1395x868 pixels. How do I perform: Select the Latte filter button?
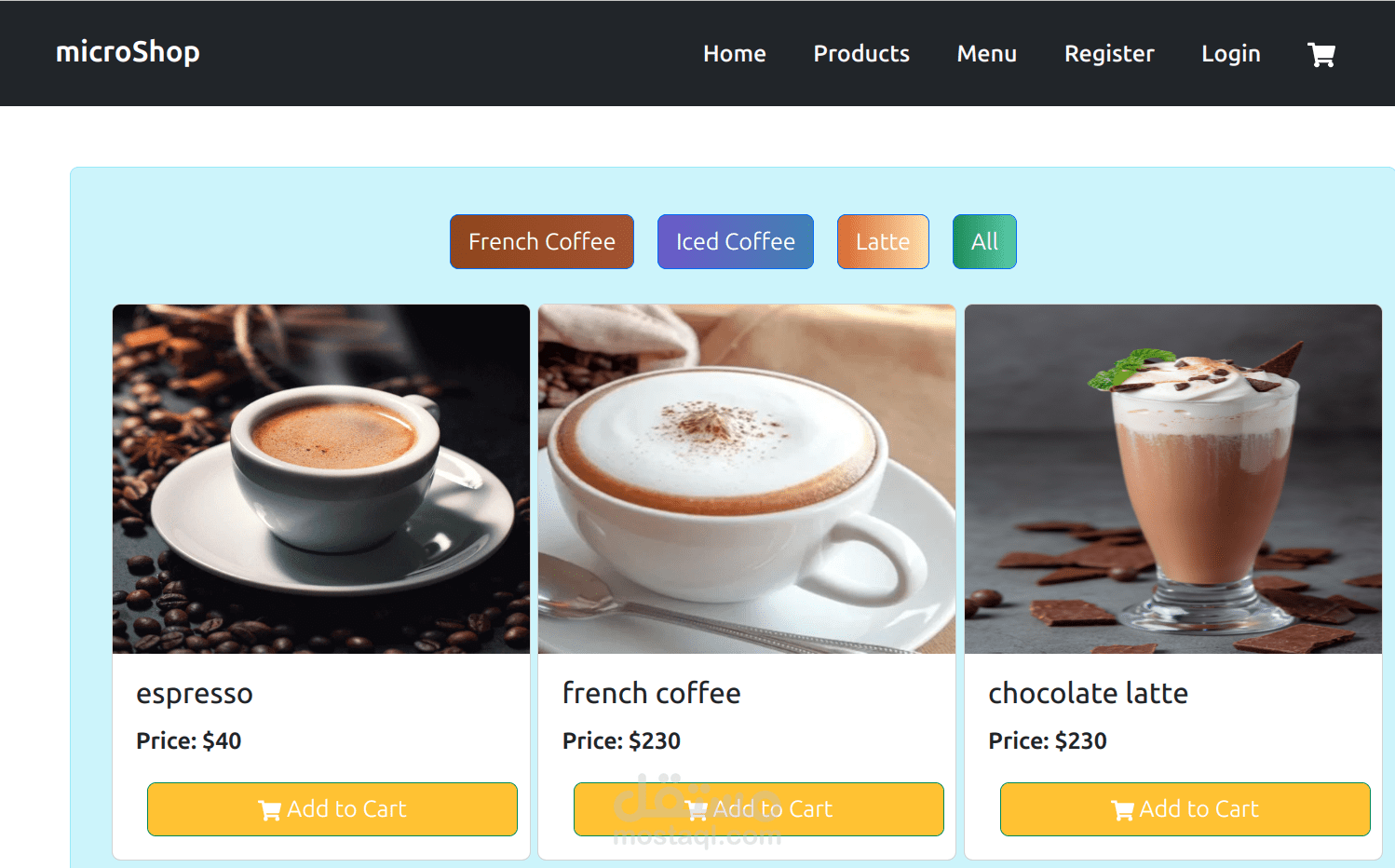(883, 242)
